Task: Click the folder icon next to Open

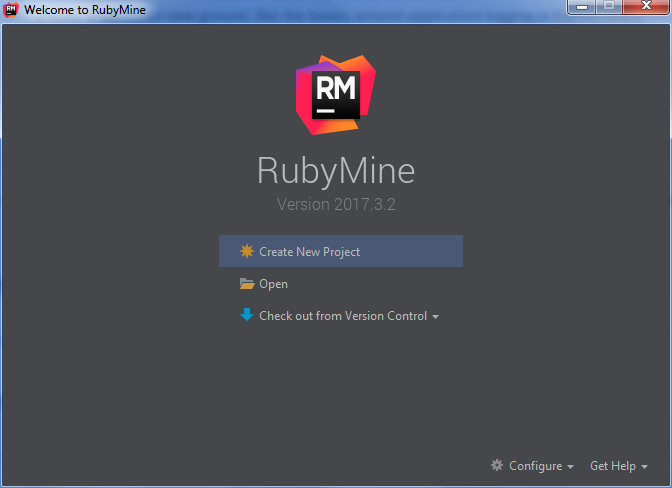Action: (247, 284)
